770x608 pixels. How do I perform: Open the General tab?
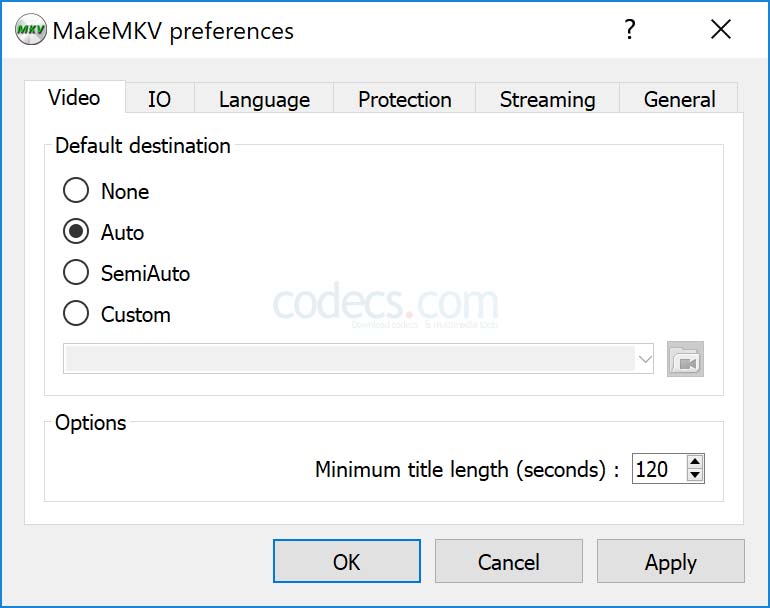click(x=679, y=99)
